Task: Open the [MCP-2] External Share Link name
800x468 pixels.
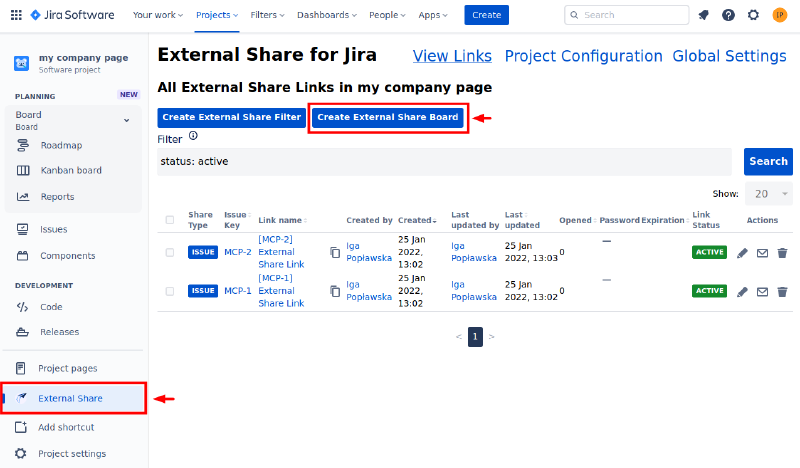Action: click(281, 252)
